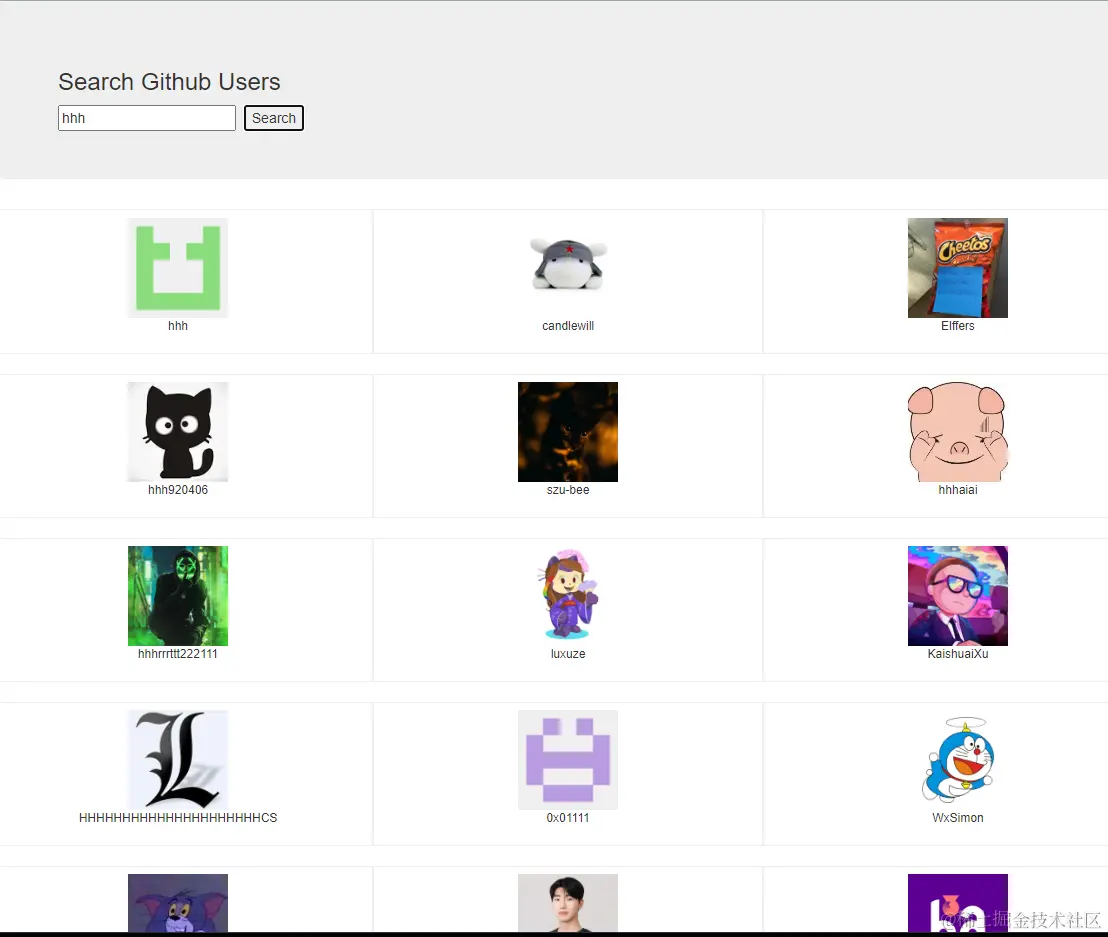Click the username text hhh under avatar

click(x=178, y=326)
